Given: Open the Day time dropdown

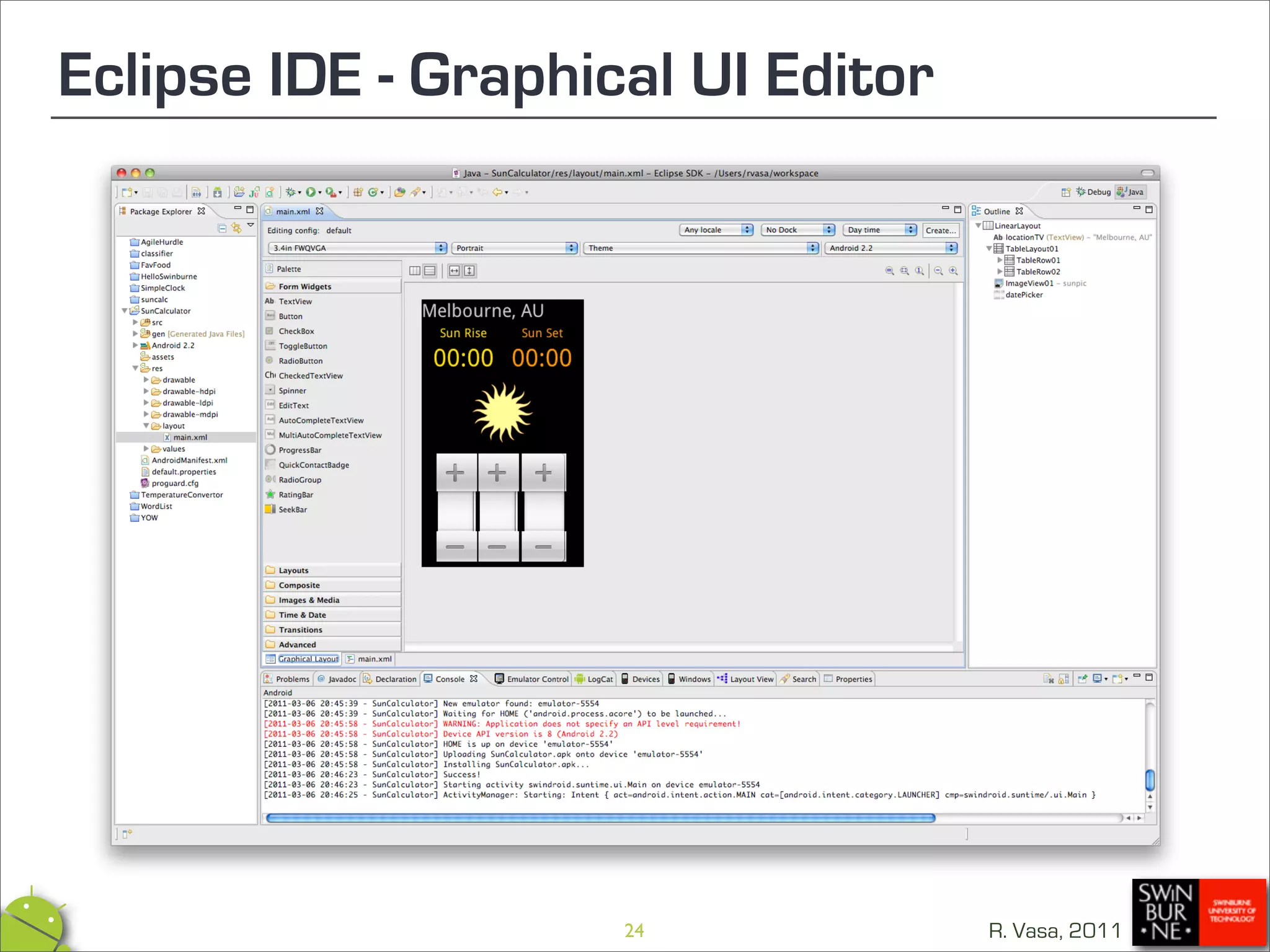Looking at the screenshot, I should click(x=880, y=230).
